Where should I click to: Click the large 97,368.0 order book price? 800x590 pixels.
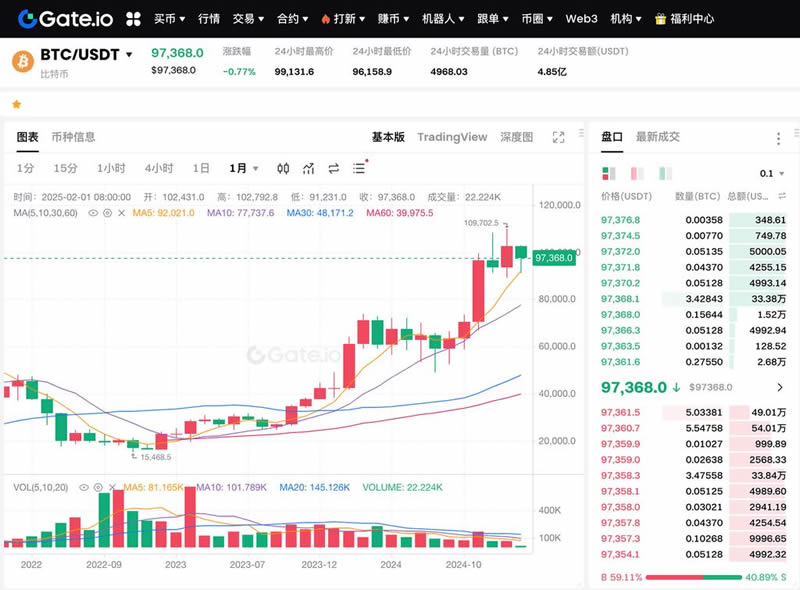(x=634, y=387)
